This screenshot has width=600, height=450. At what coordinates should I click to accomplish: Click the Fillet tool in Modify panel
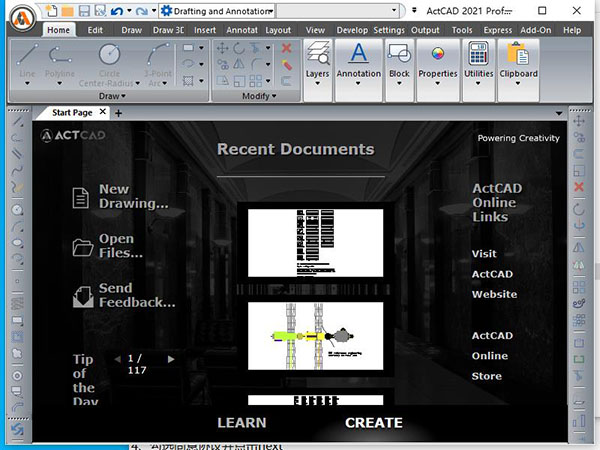tap(256, 64)
